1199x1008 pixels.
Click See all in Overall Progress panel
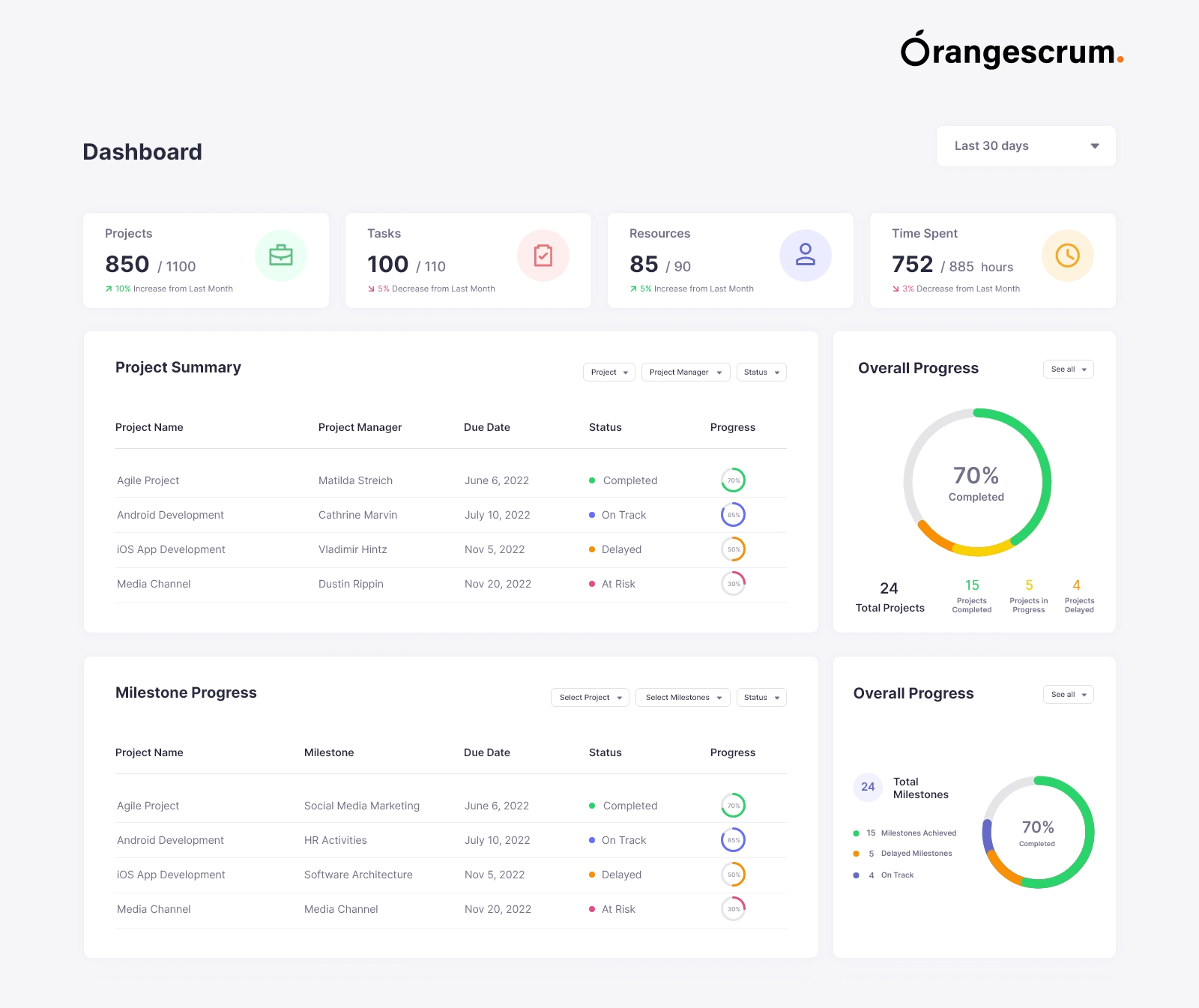click(x=1068, y=369)
